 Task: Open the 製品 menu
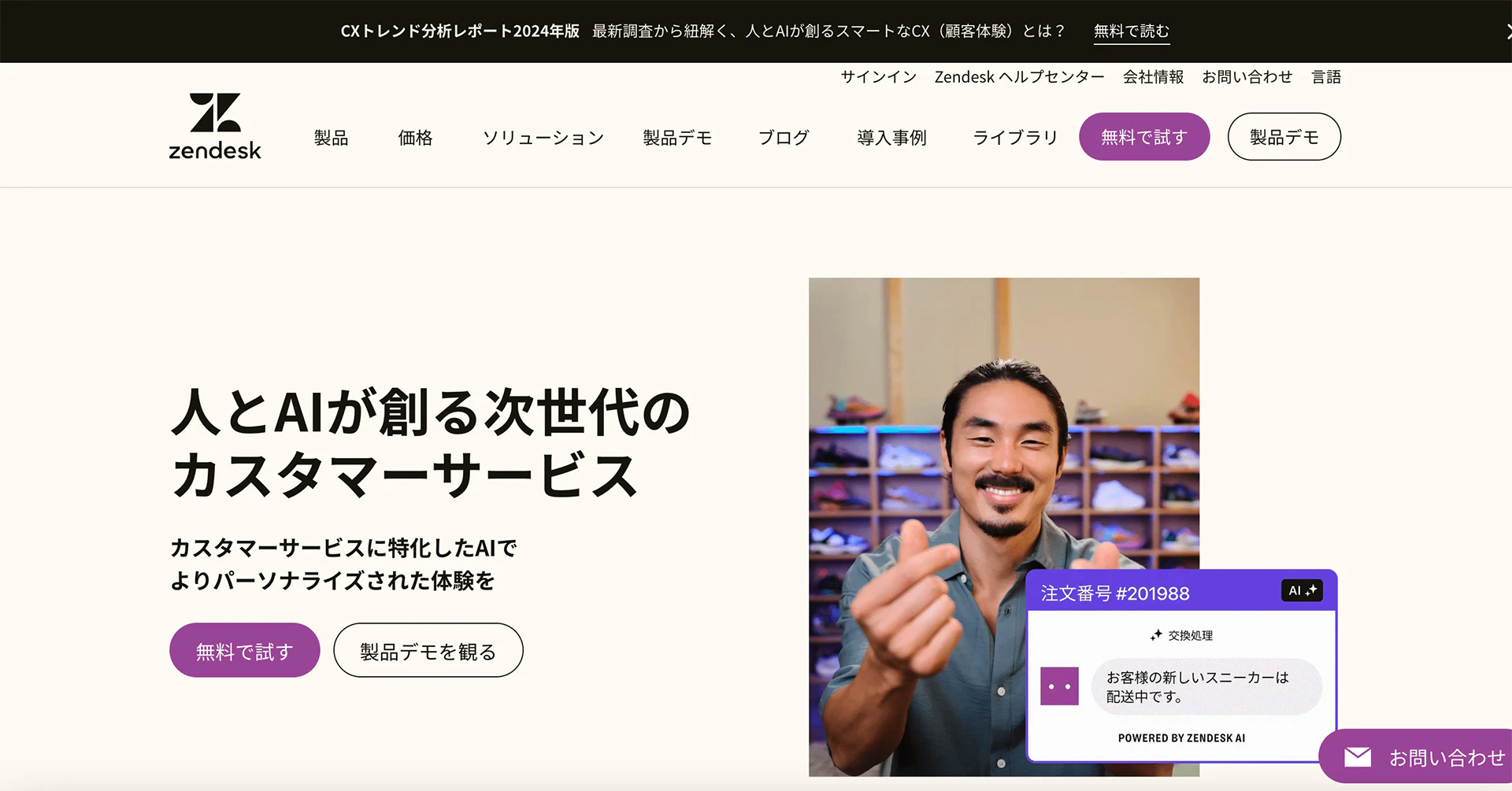point(331,138)
